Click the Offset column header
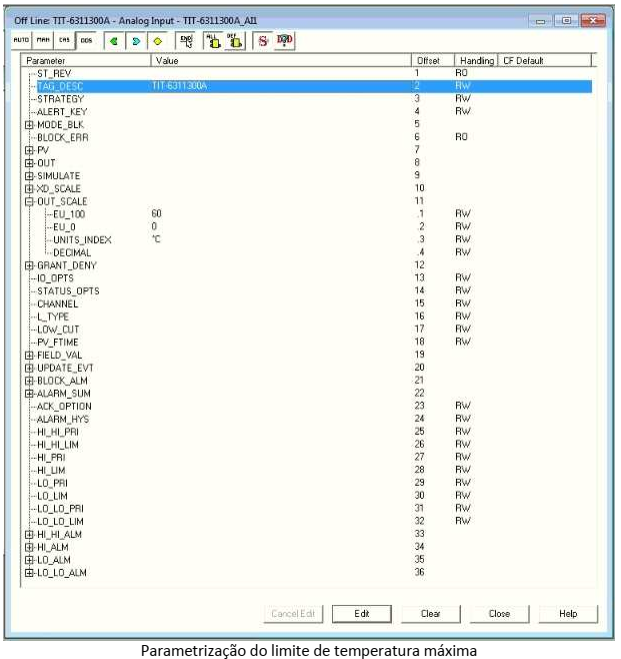Image resolution: width=621 pixels, height=659 pixels. 433,61
